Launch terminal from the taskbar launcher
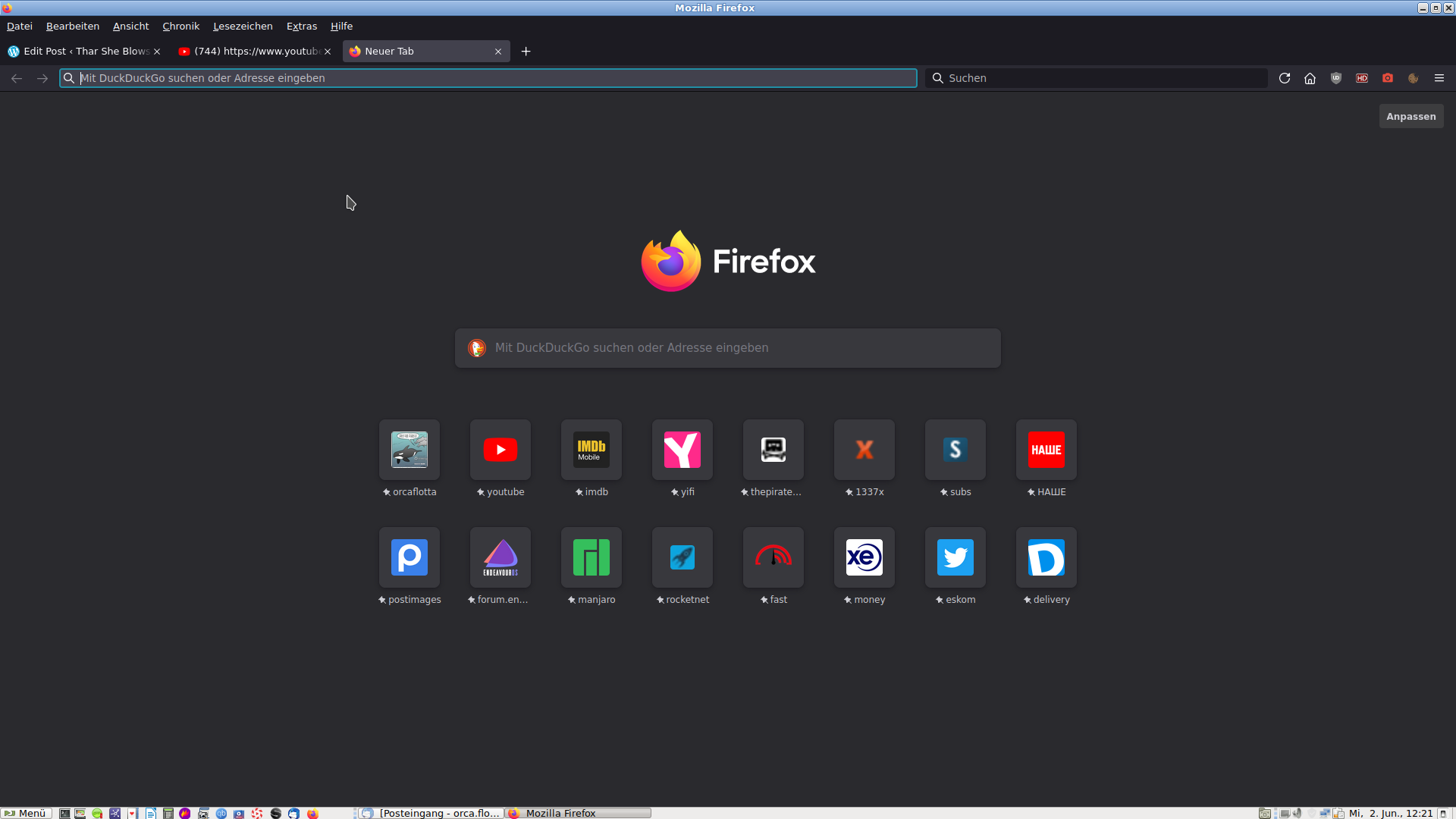1456x819 pixels. [x=64, y=814]
